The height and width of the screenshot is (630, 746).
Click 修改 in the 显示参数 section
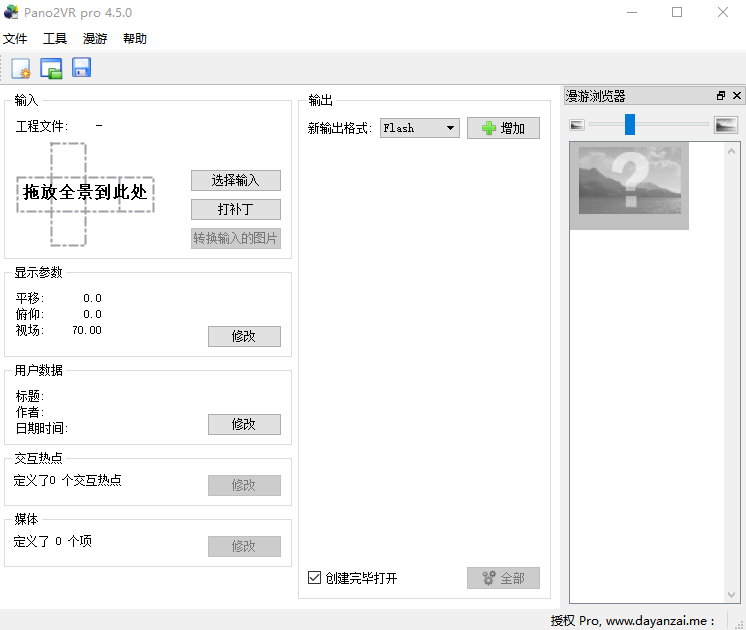[x=244, y=337]
